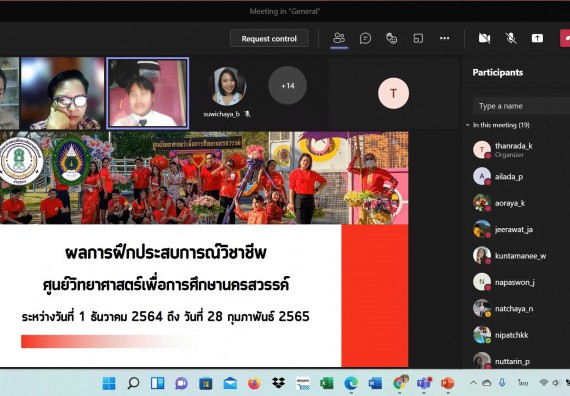Open the Teams Chat taskbar icon
Screen dimensions: 570x396
[181, 383]
